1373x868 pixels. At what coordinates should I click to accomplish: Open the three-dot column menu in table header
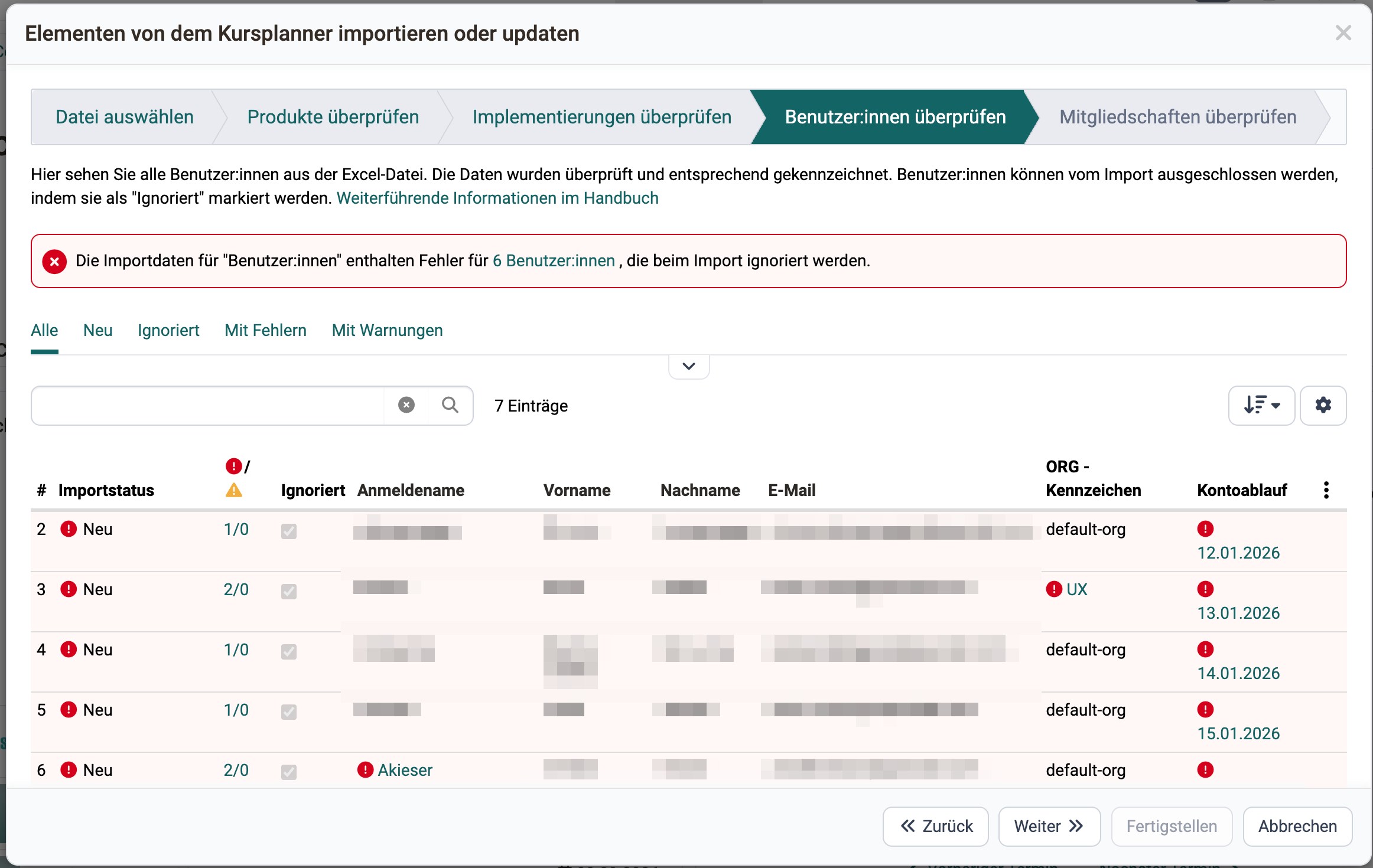coord(1326,490)
